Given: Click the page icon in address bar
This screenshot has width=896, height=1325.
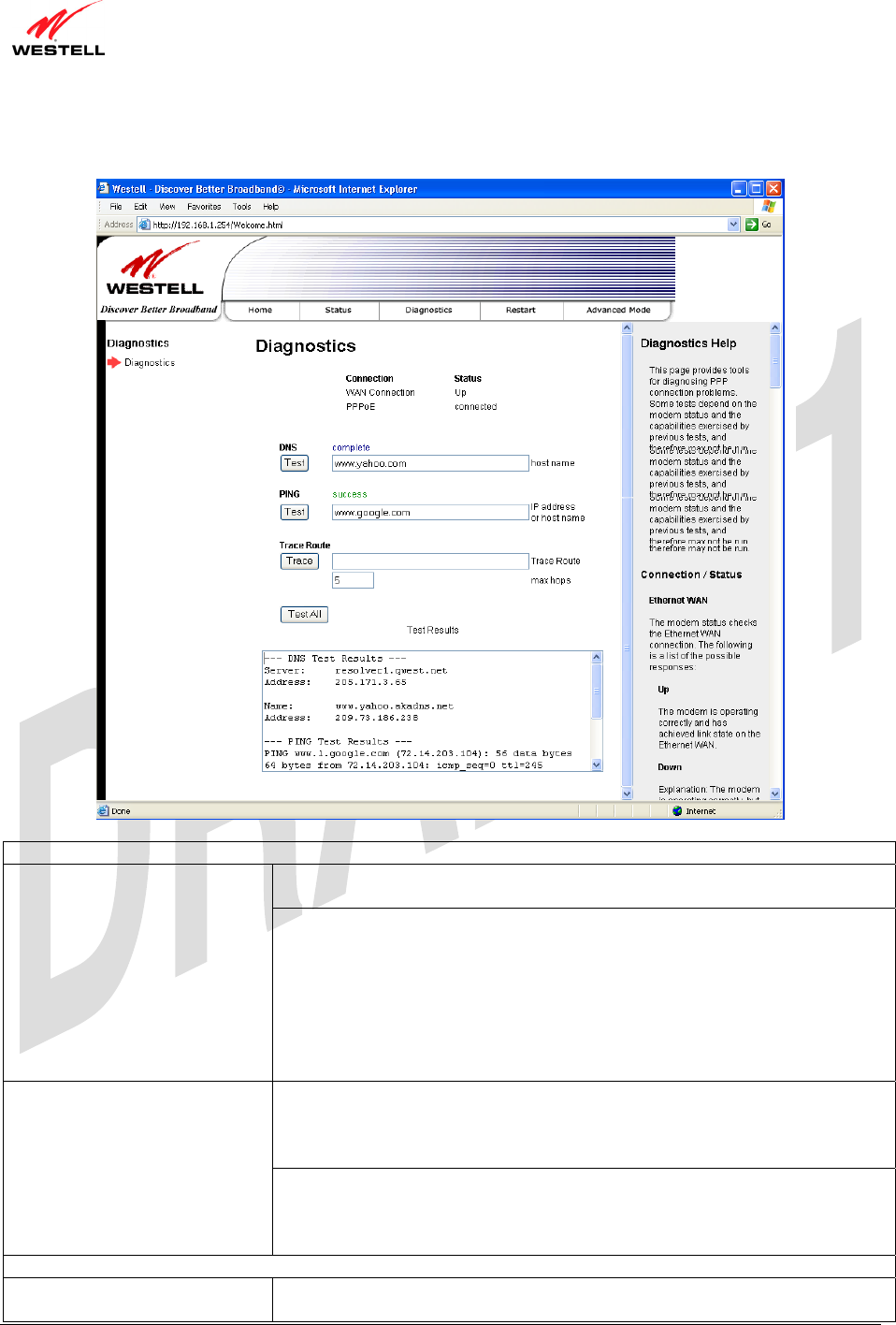Looking at the screenshot, I should (x=144, y=225).
